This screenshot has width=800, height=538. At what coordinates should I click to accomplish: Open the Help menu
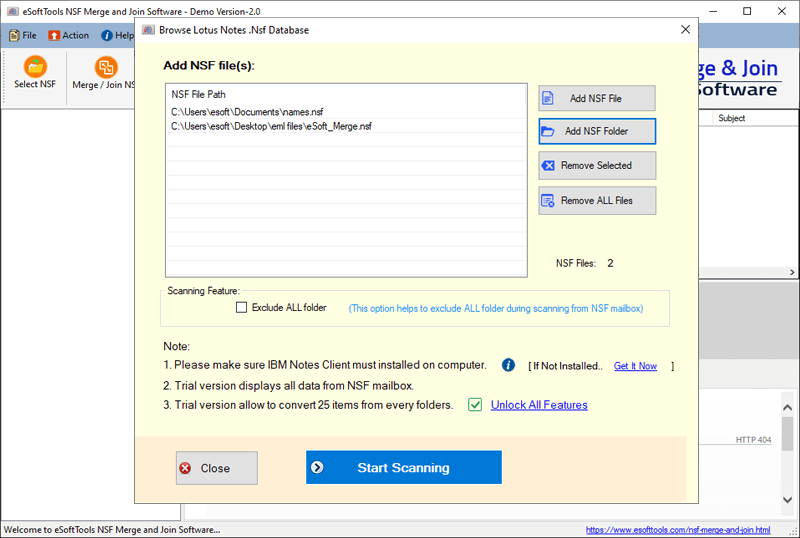click(x=117, y=35)
